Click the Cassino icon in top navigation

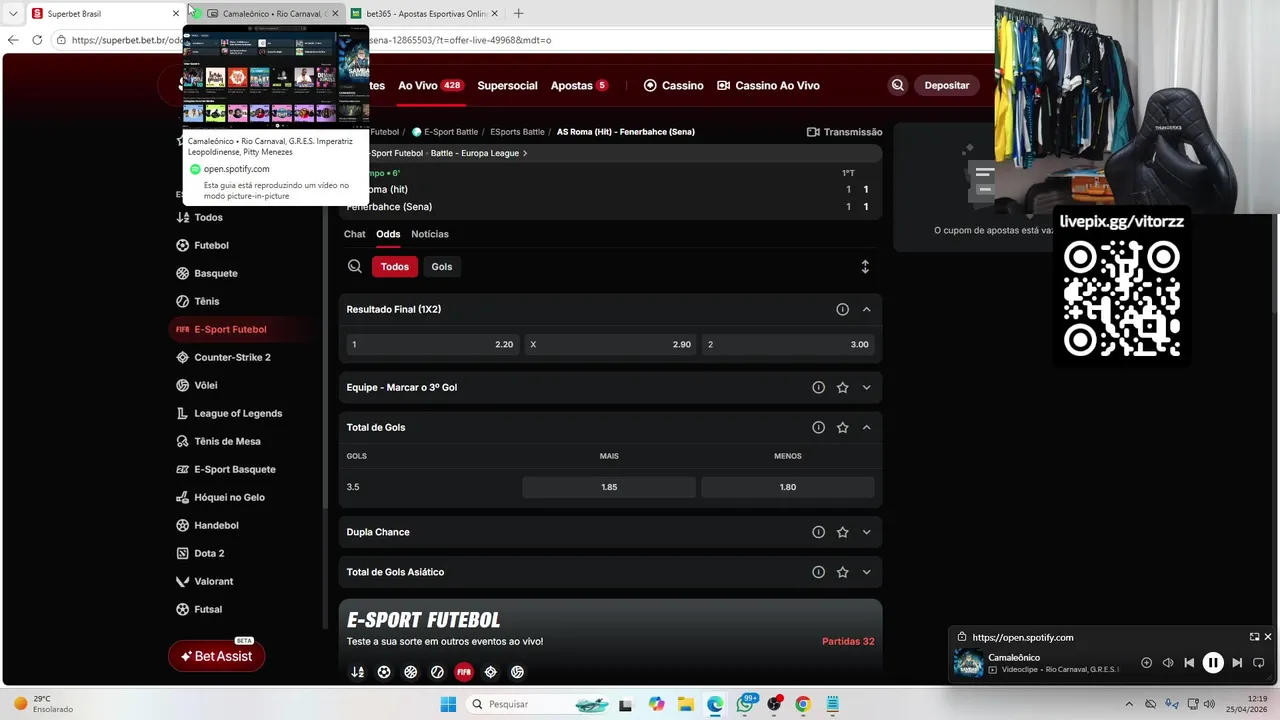(650, 86)
